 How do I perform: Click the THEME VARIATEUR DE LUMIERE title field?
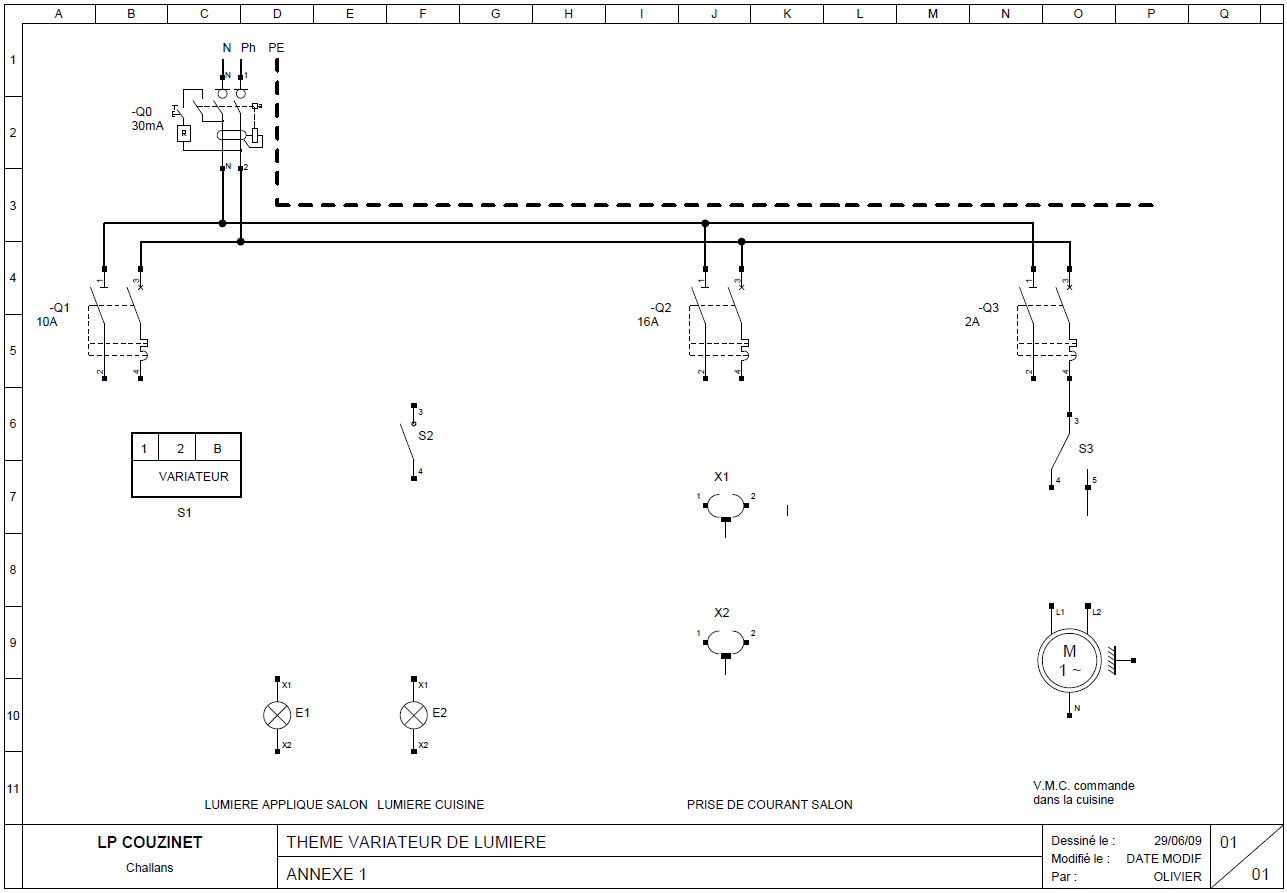tap(416, 842)
